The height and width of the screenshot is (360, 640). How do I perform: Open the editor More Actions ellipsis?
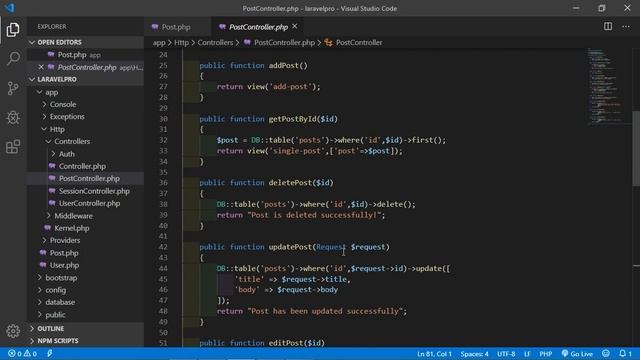pos(626,27)
